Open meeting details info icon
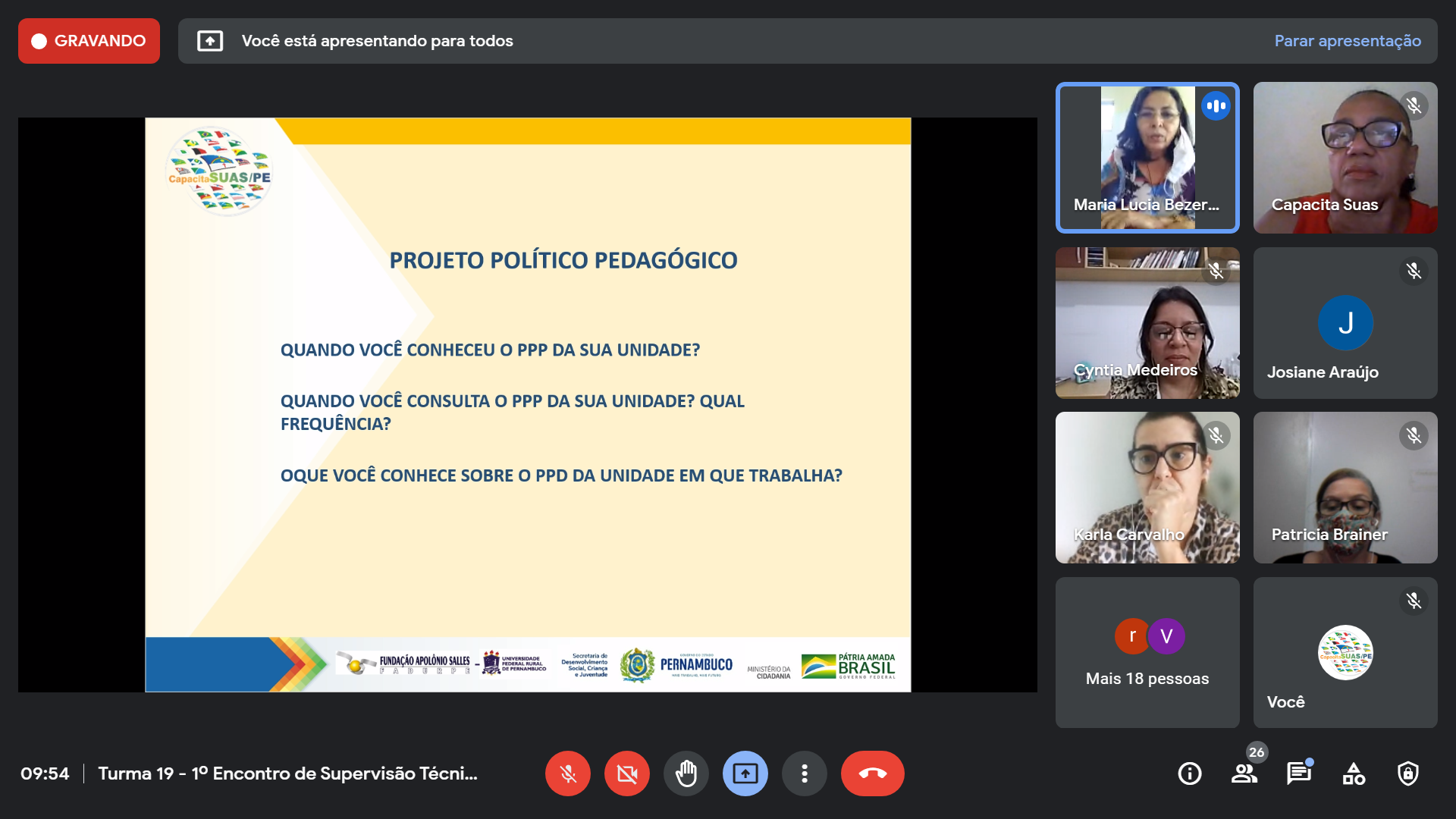Screen dimensions: 1456x819 (x=1189, y=773)
